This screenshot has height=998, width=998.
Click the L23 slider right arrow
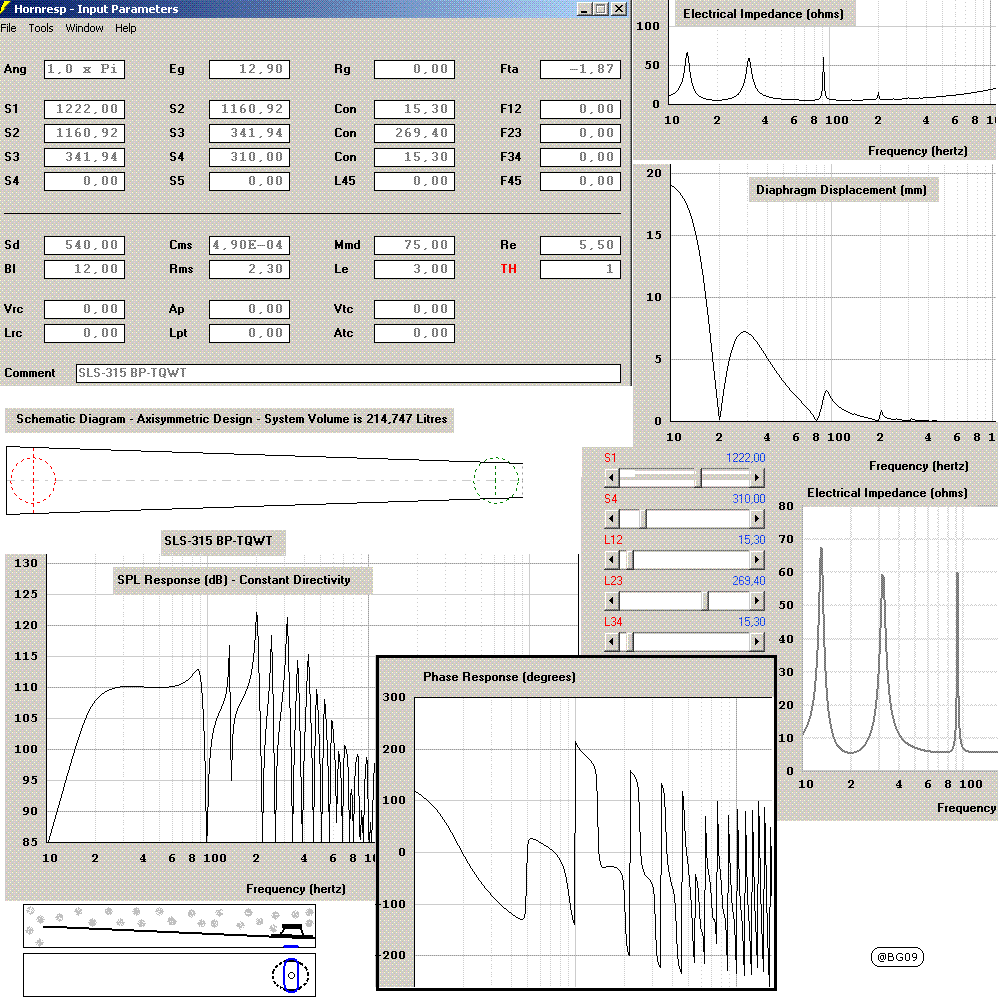(x=757, y=600)
